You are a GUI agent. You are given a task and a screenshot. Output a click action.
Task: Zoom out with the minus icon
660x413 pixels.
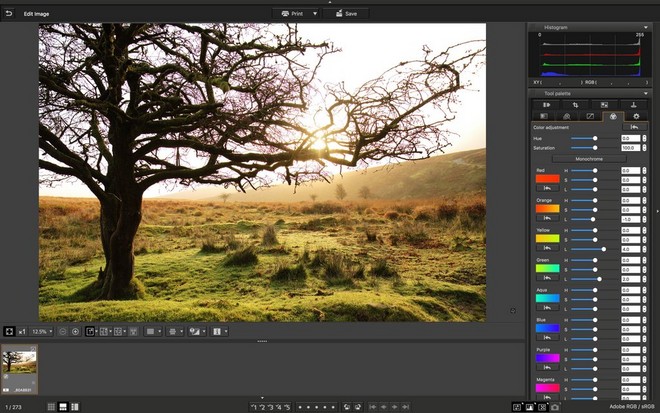pos(62,332)
